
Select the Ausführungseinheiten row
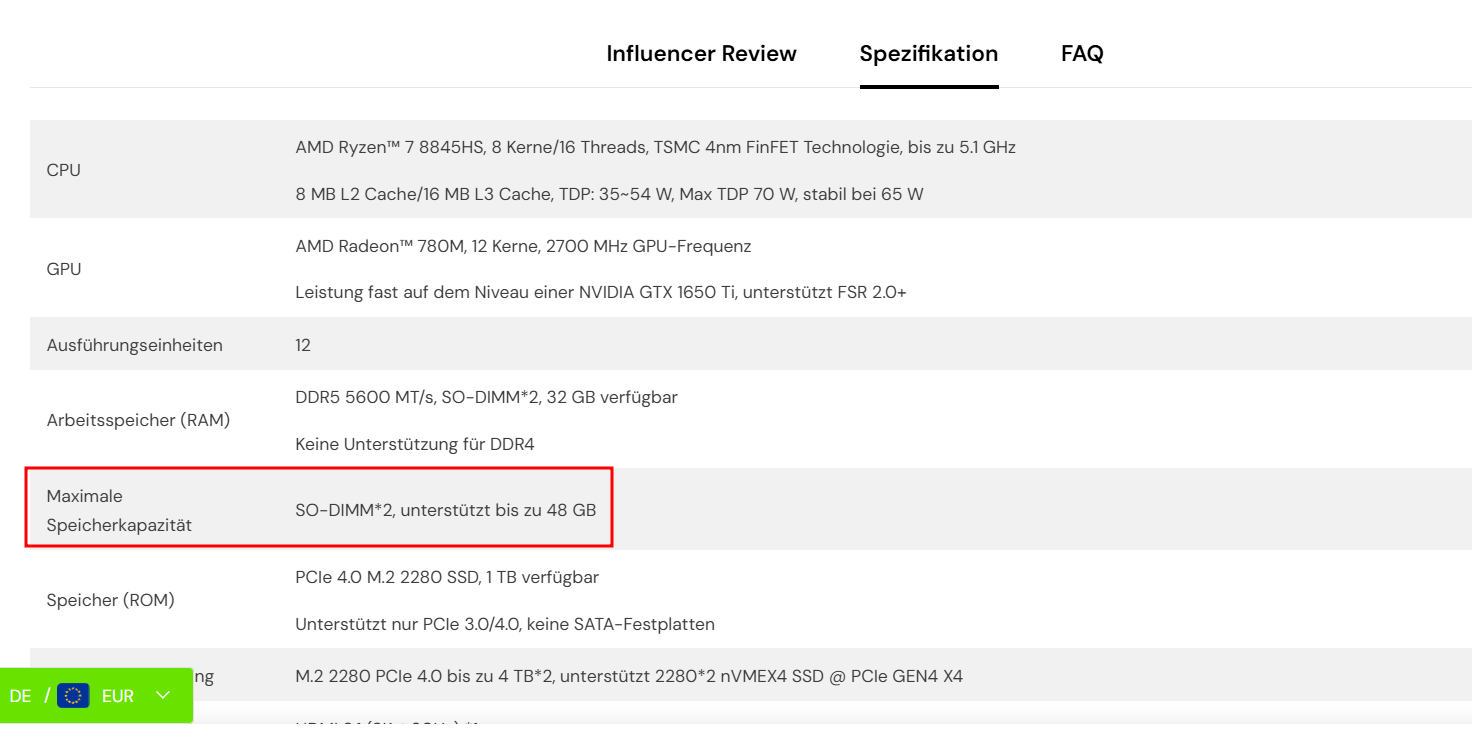(134, 344)
